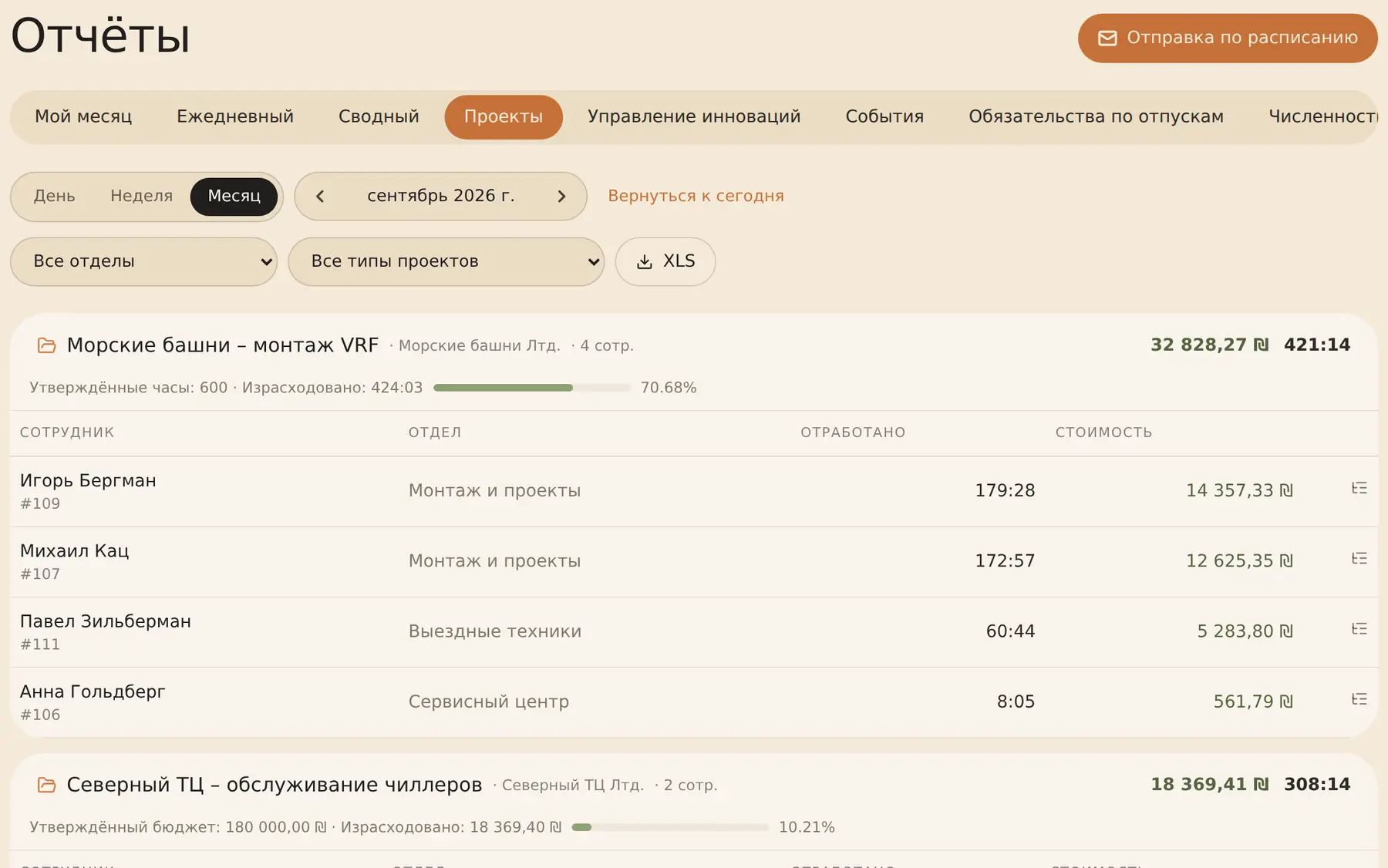
Task: Click project title Северный ТЦ – обслуживание чиллеров
Action: tap(275, 785)
